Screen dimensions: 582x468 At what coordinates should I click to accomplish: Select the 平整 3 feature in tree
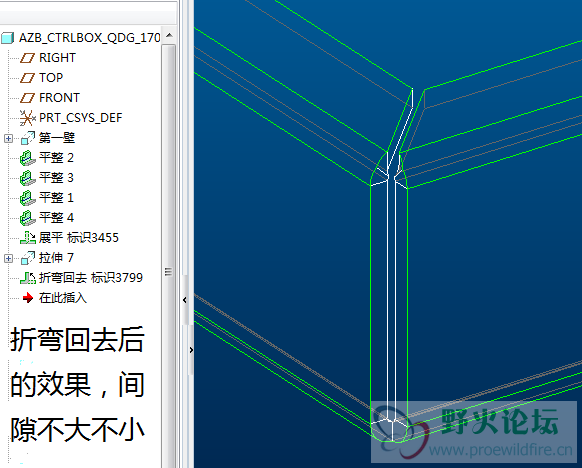56,178
